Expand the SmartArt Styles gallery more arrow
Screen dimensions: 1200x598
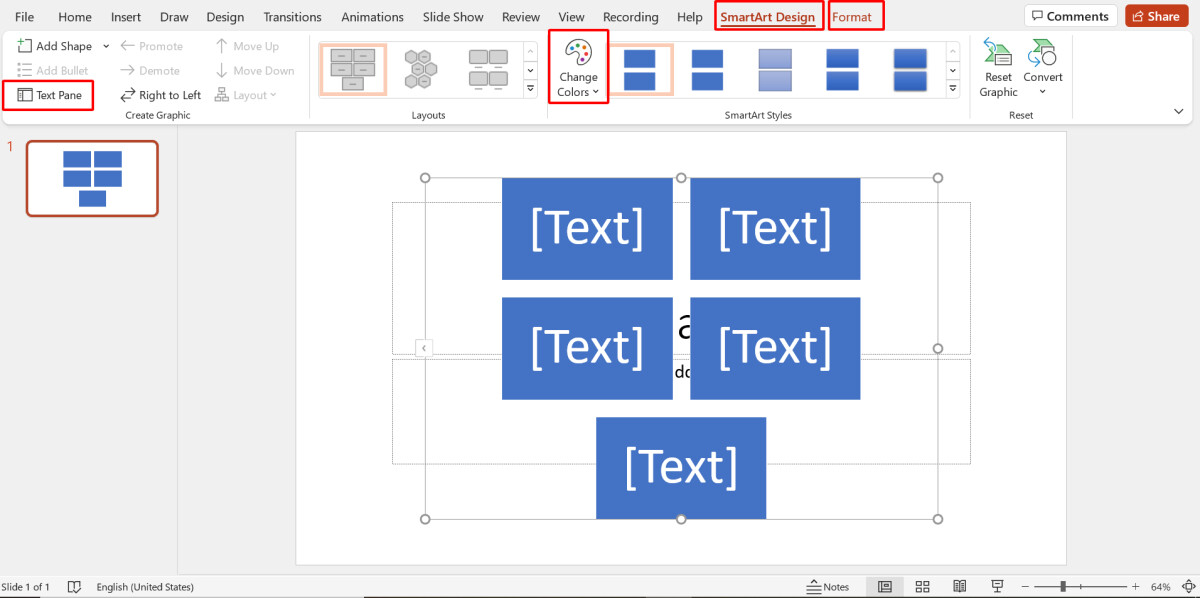(x=954, y=89)
